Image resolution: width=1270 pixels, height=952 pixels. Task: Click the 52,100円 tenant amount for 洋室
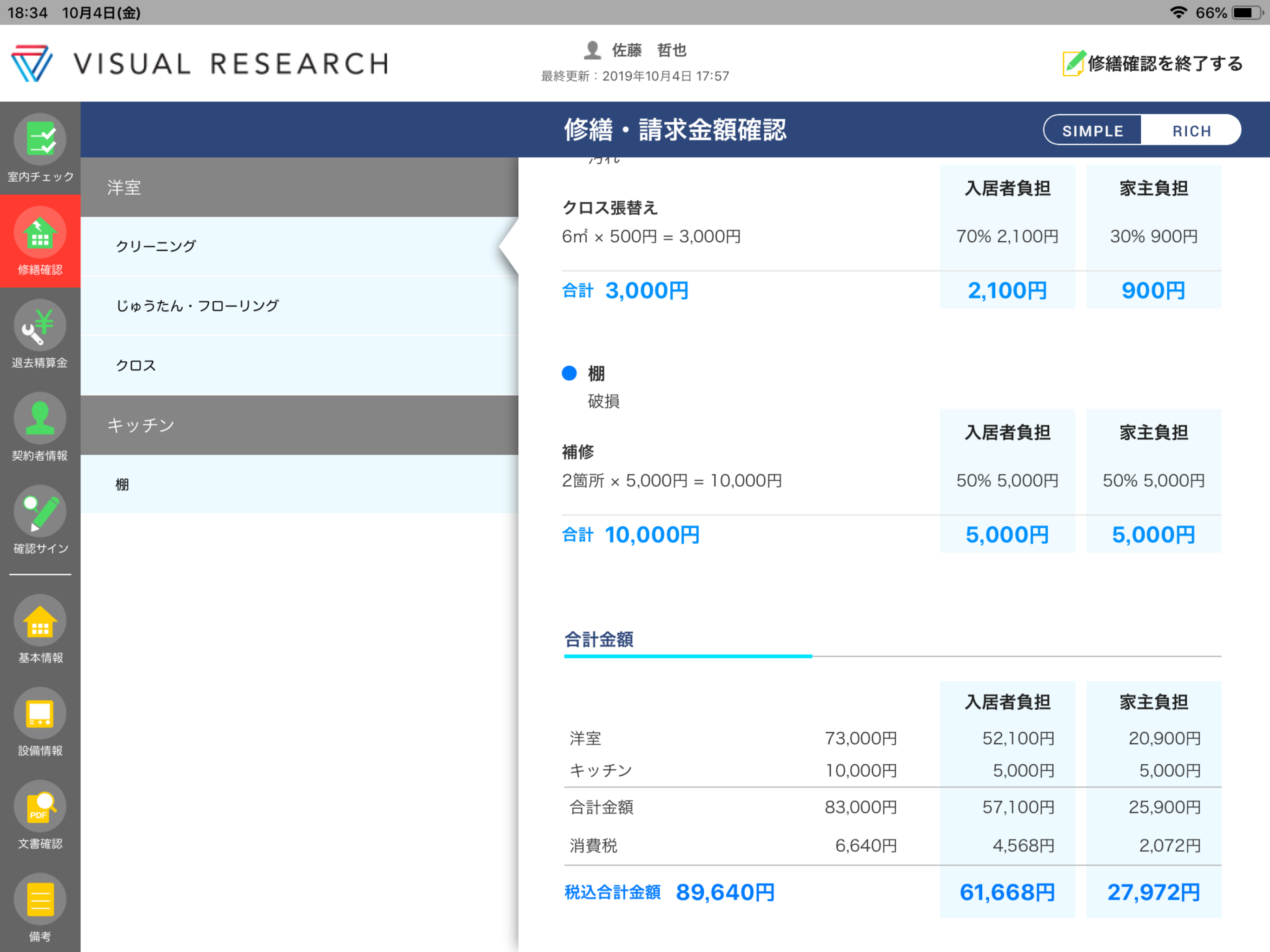tap(1018, 738)
